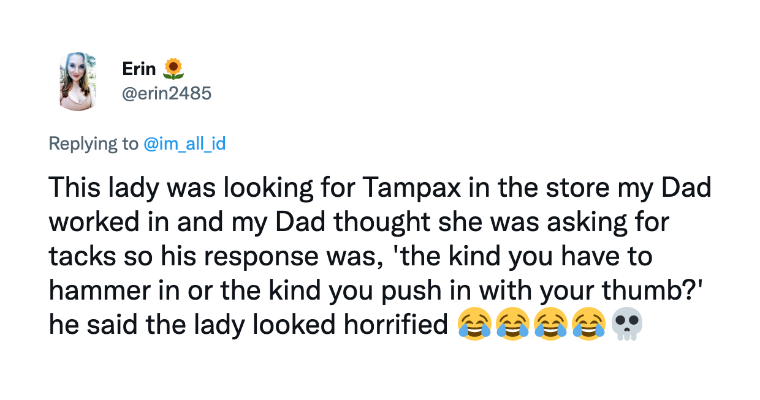Click the display name "Erin"
This screenshot has height=400, width=760.
click(x=139, y=69)
